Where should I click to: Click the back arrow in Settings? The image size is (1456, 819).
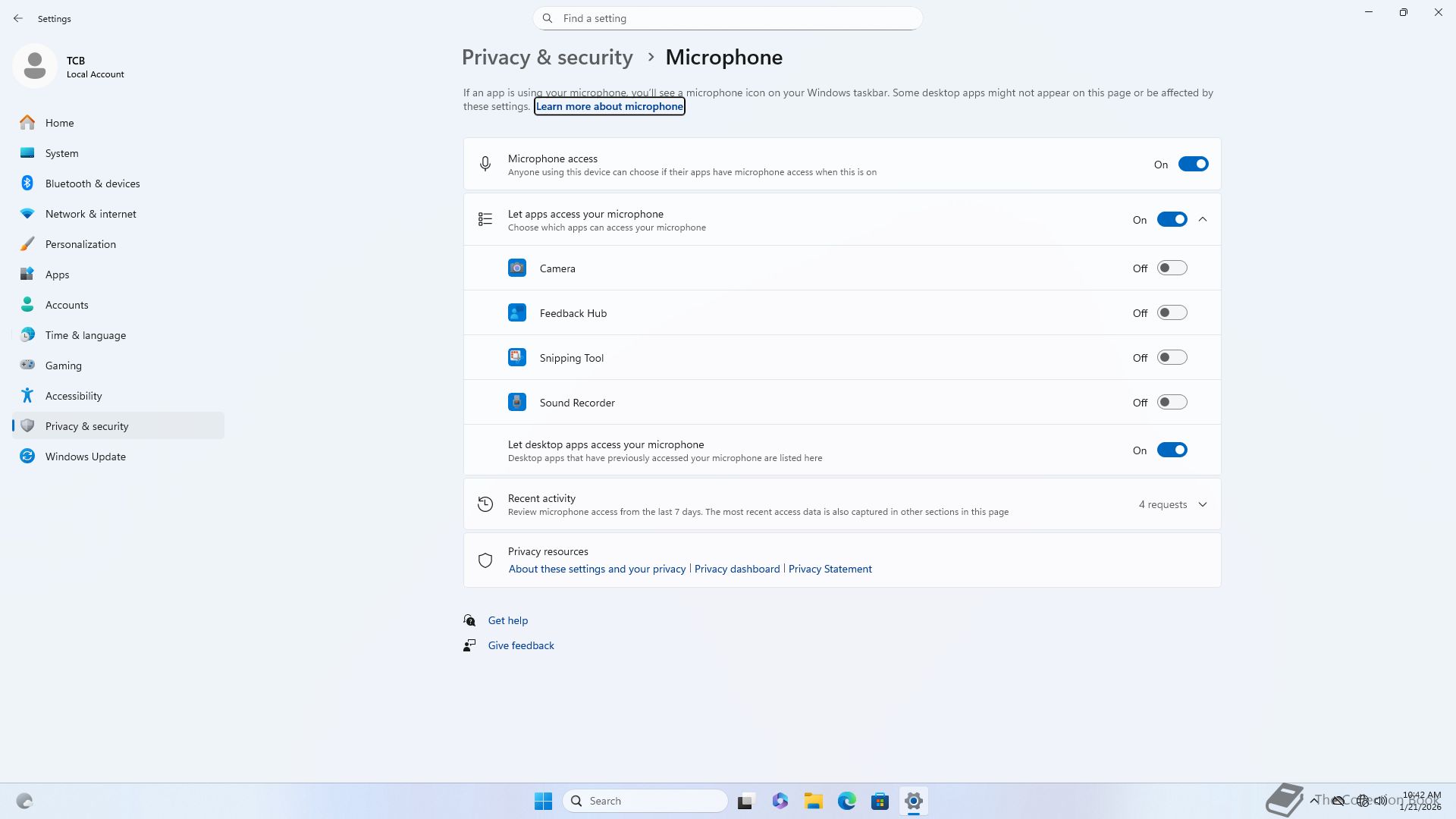click(18, 18)
